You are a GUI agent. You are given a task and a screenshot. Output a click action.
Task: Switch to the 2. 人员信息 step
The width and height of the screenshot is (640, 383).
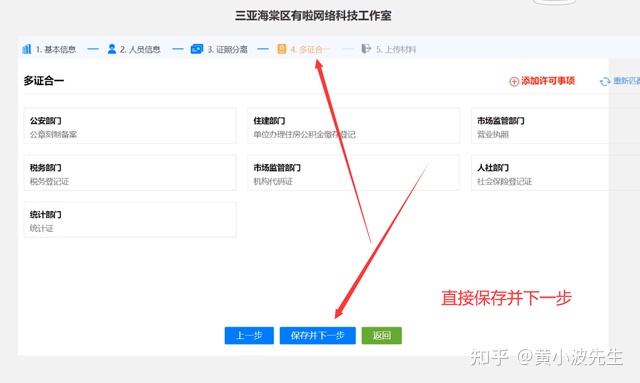133,49
